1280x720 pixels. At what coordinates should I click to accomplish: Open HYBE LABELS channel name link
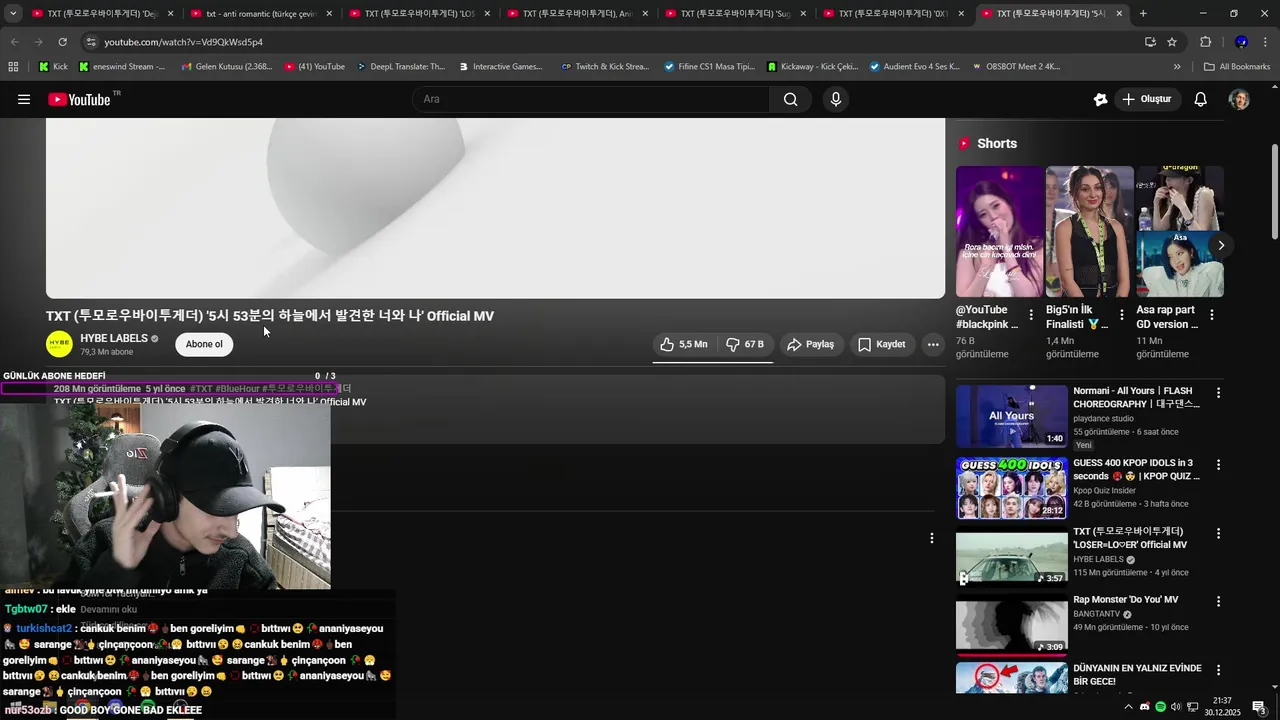(114, 338)
